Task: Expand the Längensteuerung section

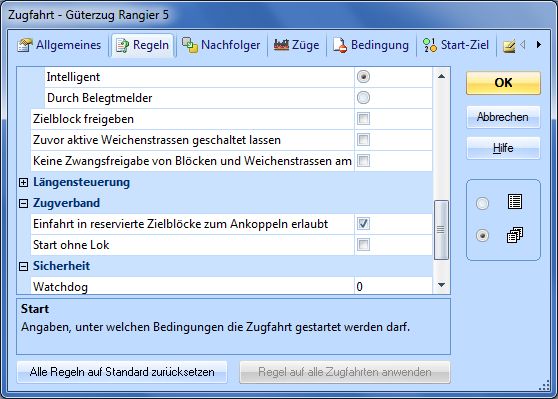Action: pos(23,182)
